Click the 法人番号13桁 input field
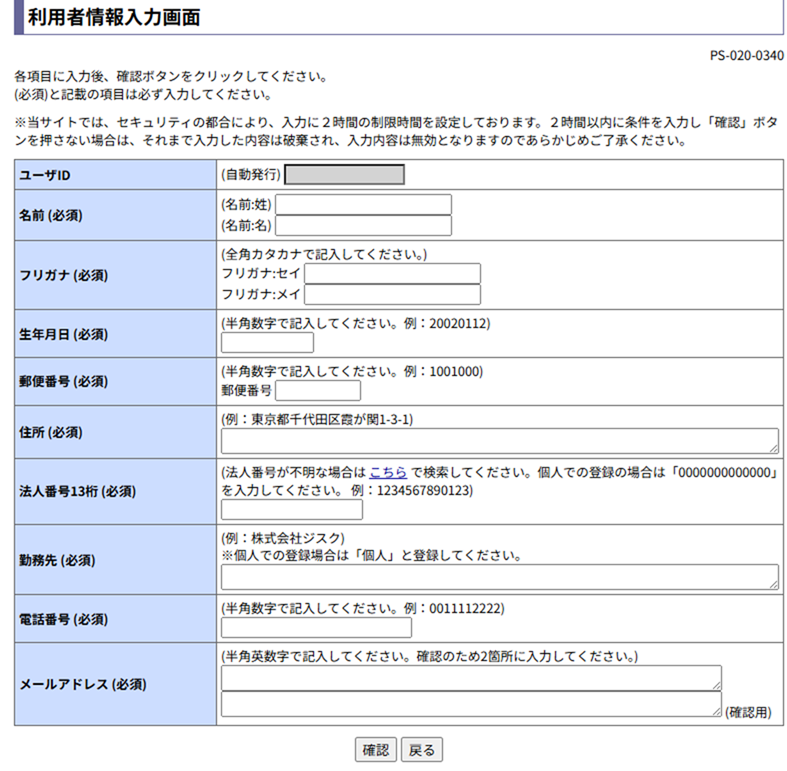787x771 pixels. (291, 510)
